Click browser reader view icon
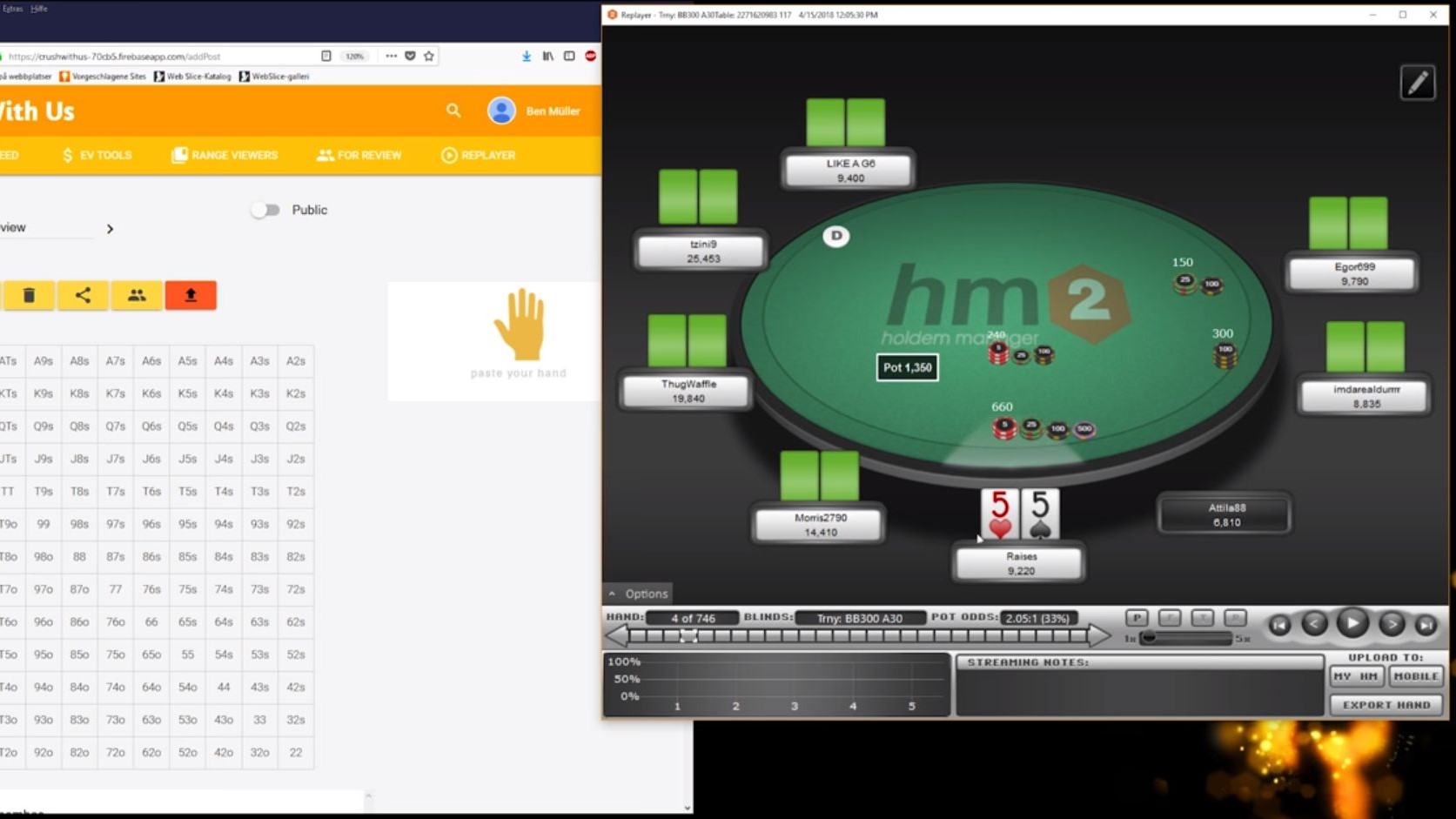The height and width of the screenshot is (819, 1456). pos(326,56)
